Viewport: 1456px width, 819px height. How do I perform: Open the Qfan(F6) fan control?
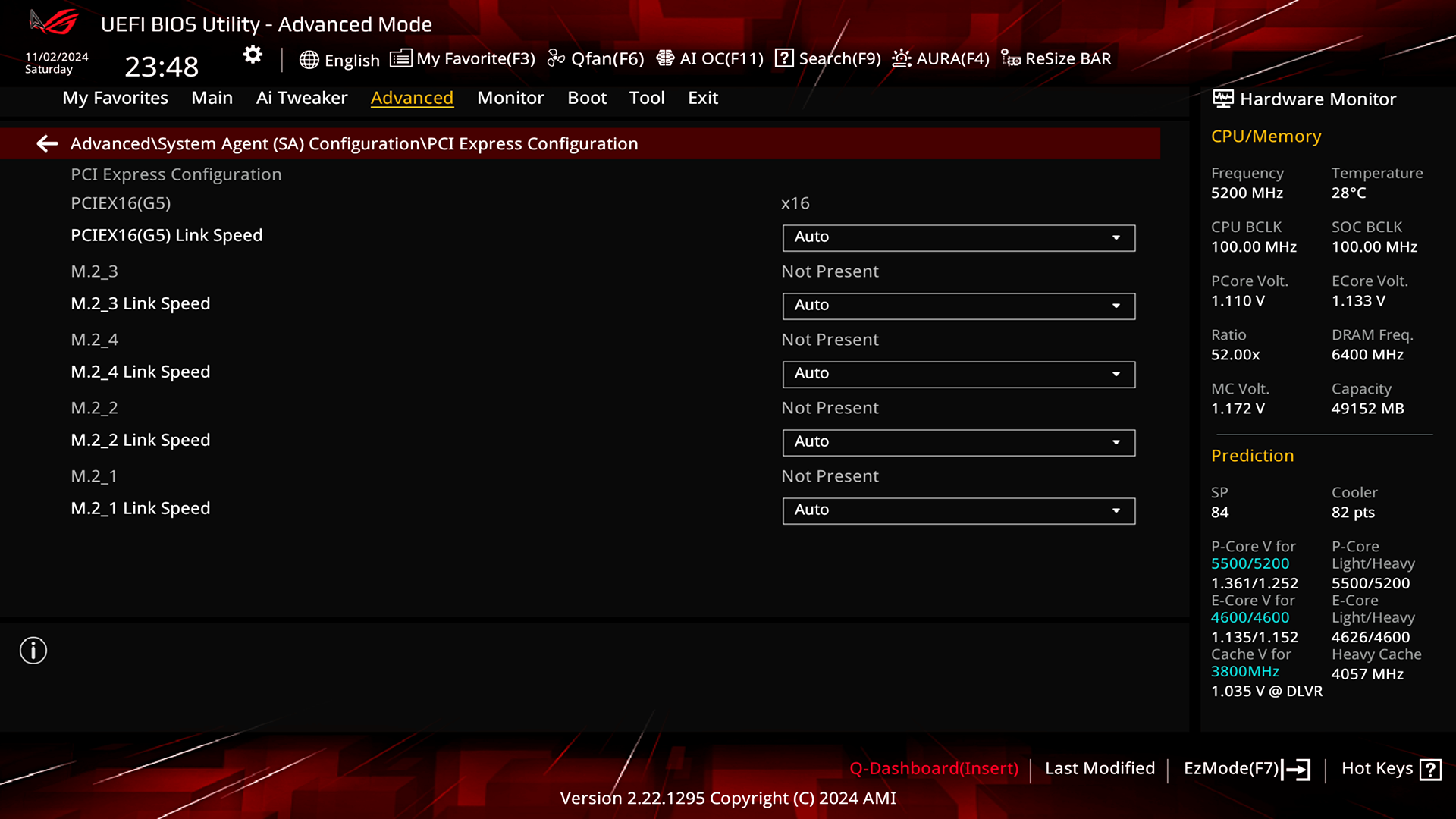point(595,58)
